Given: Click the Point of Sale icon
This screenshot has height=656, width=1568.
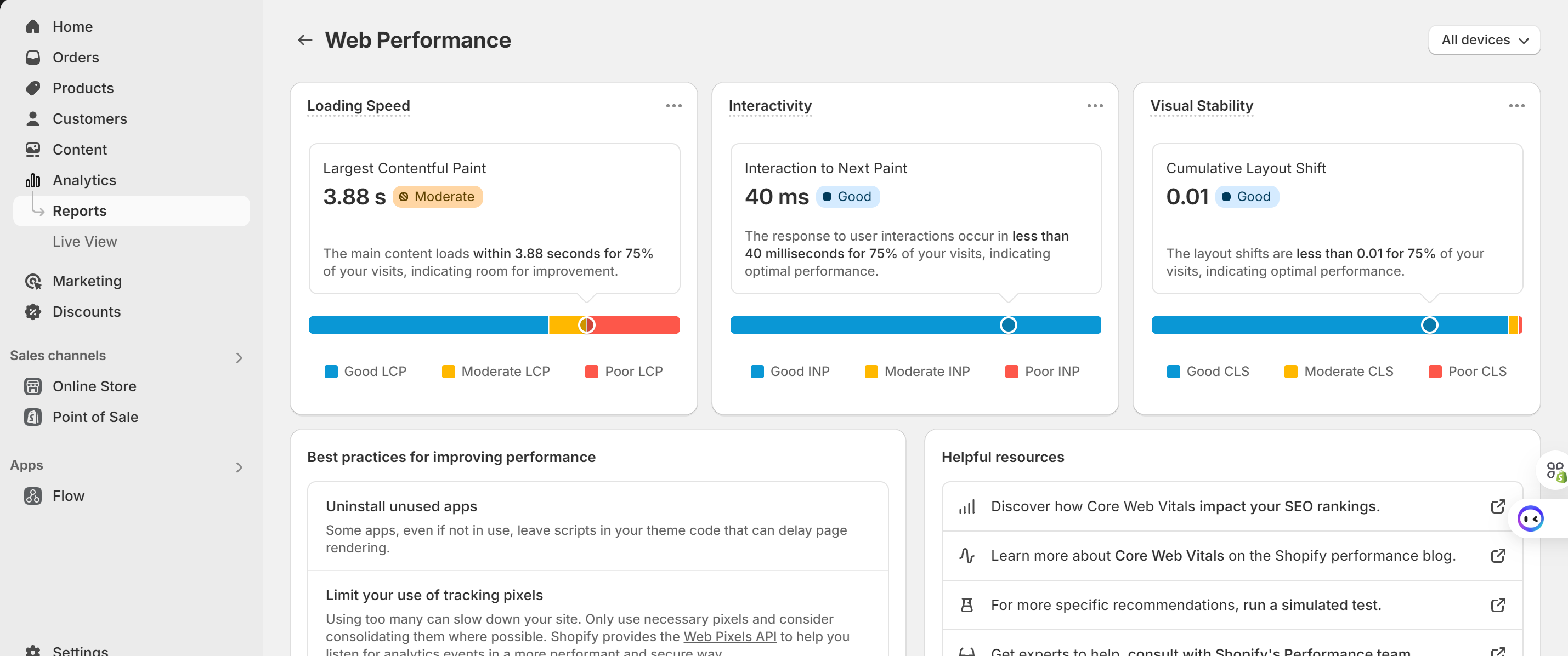Looking at the screenshot, I should click(33, 417).
